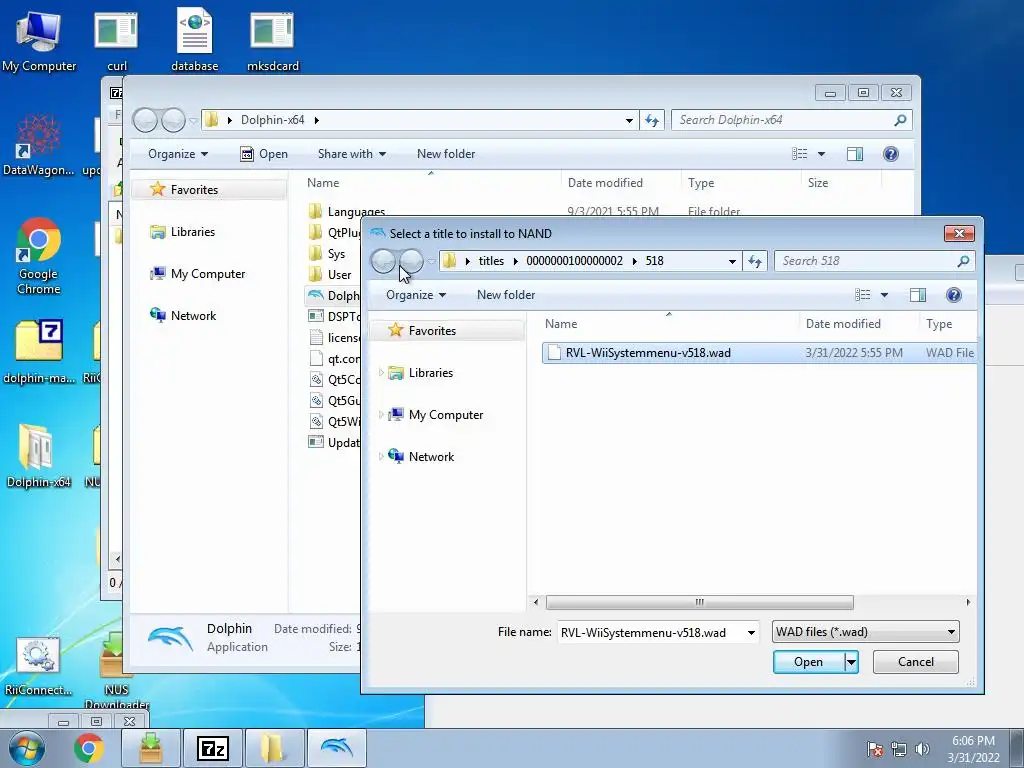Click 0000000100000002 breadcrumb in path

575,261
